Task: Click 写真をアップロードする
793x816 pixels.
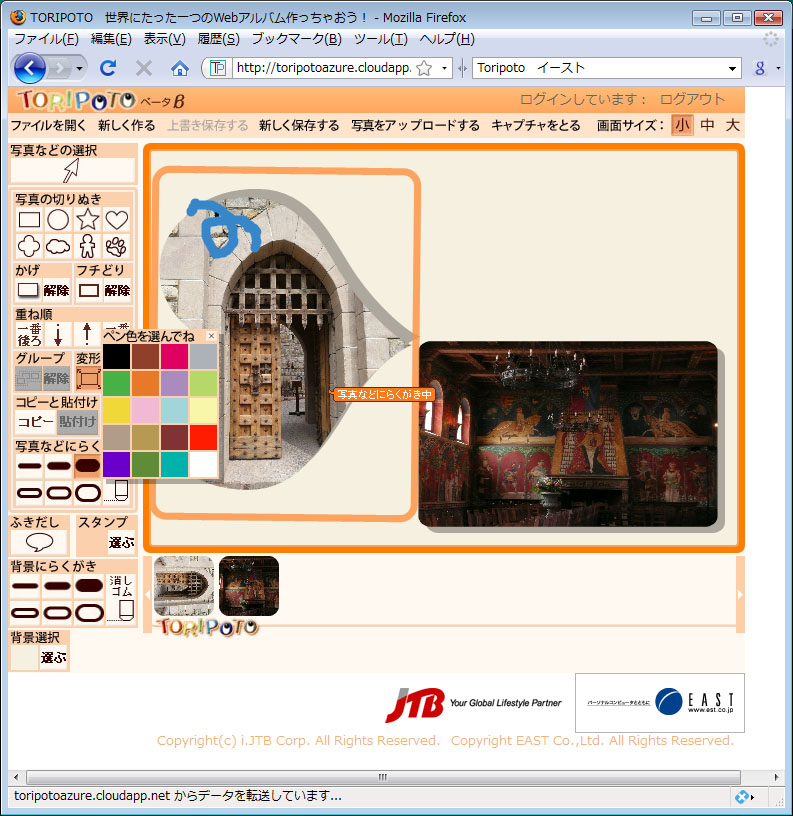Action: tap(415, 125)
